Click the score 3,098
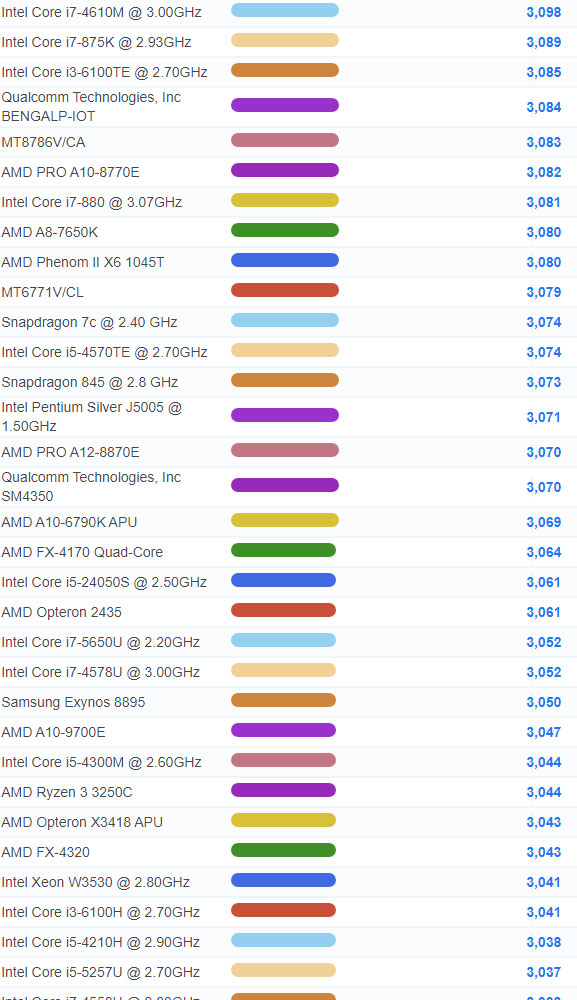 (544, 12)
